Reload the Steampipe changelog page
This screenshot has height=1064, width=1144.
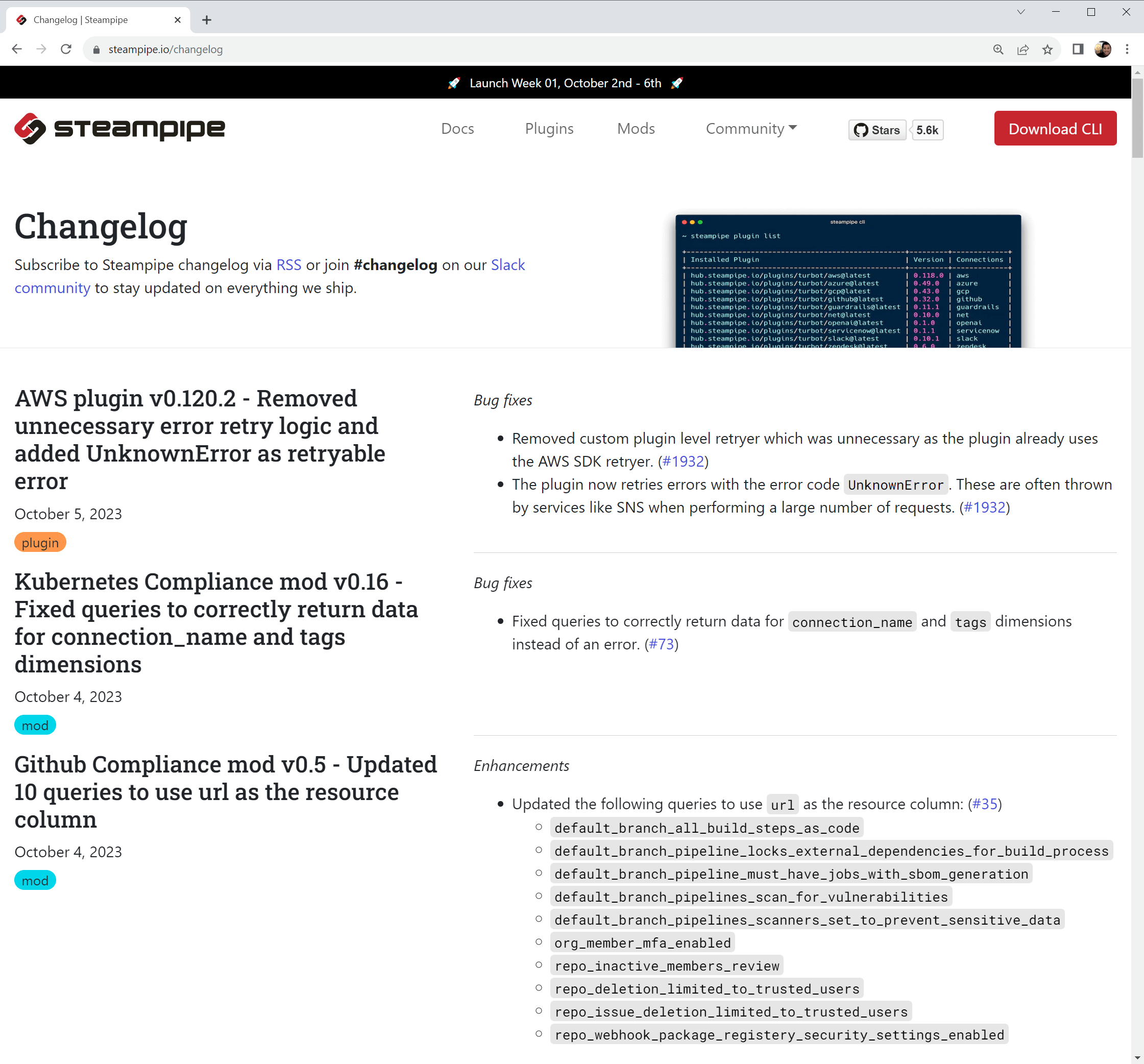[66, 50]
